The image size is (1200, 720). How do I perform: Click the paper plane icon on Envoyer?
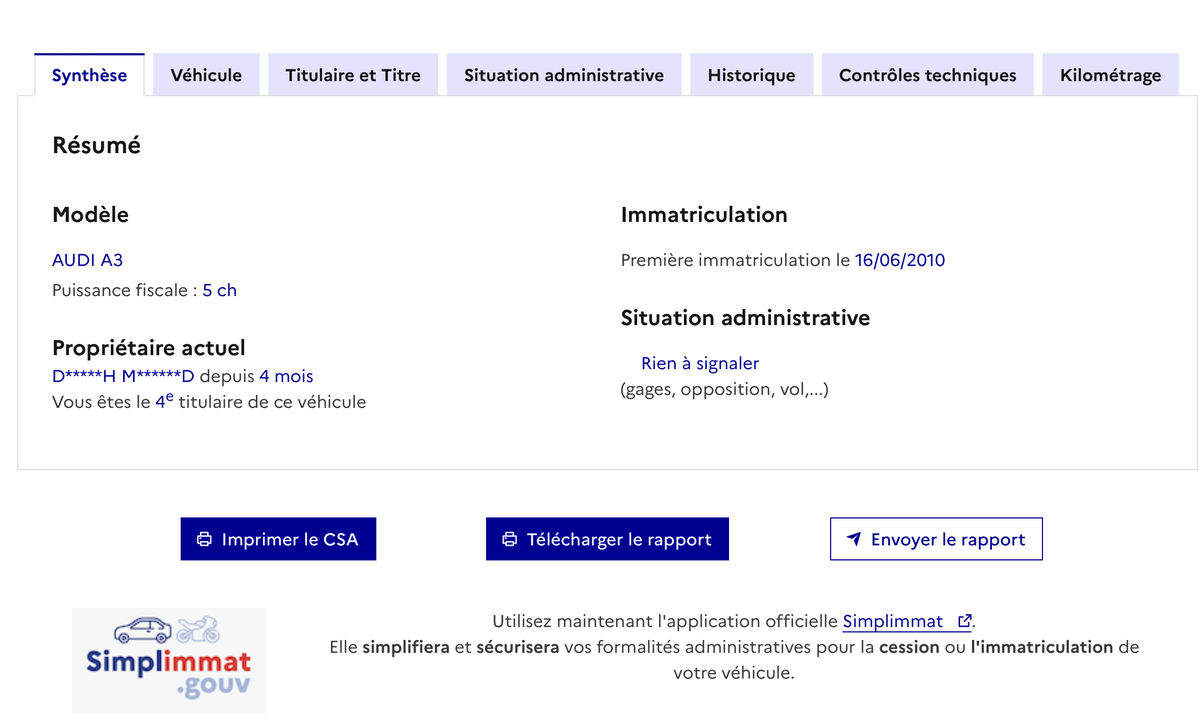854,539
